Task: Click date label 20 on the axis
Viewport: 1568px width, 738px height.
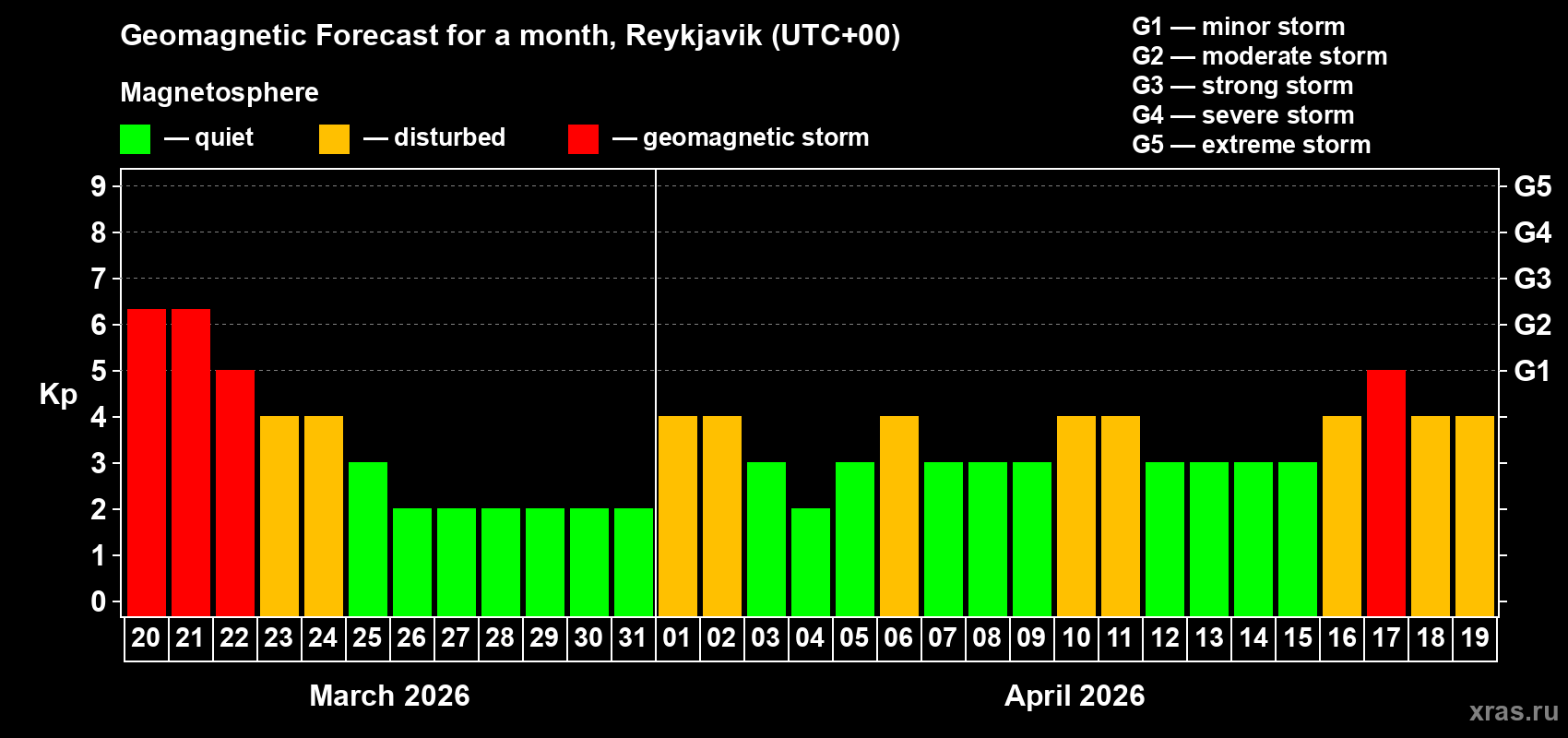Action: [x=146, y=637]
